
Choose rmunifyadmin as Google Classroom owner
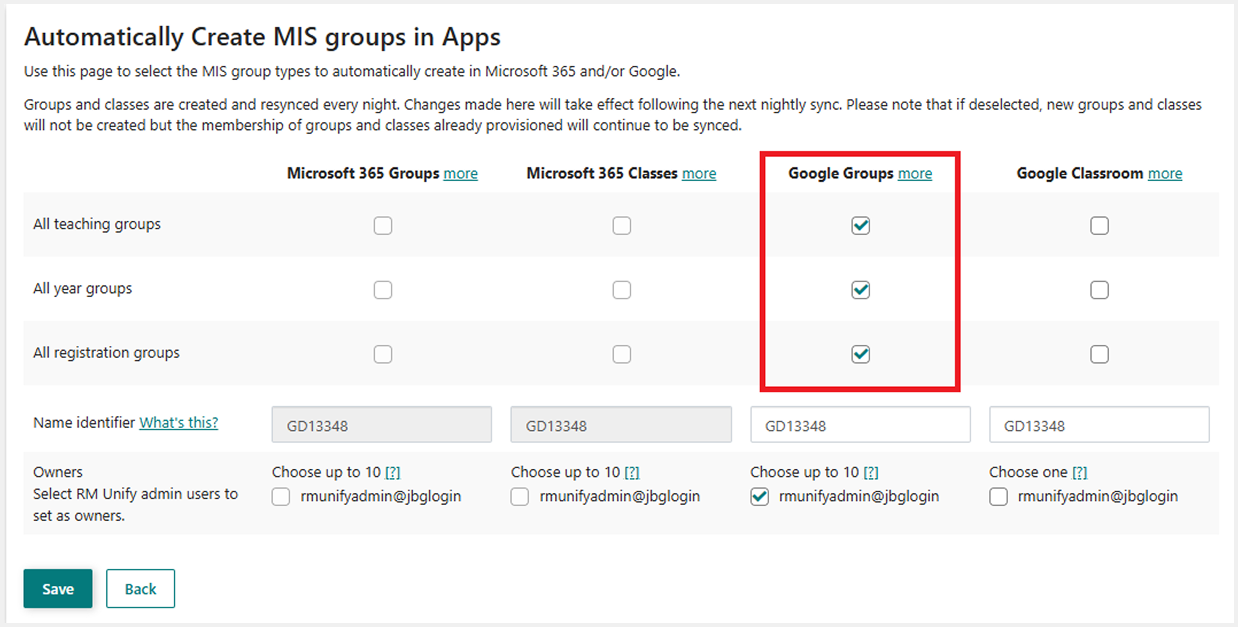(998, 495)
